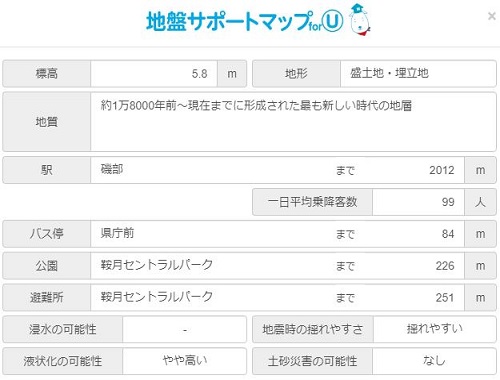500x380 pixels.
Task: Select the 一日平均乗降客数 label
Action: [312, 202]
